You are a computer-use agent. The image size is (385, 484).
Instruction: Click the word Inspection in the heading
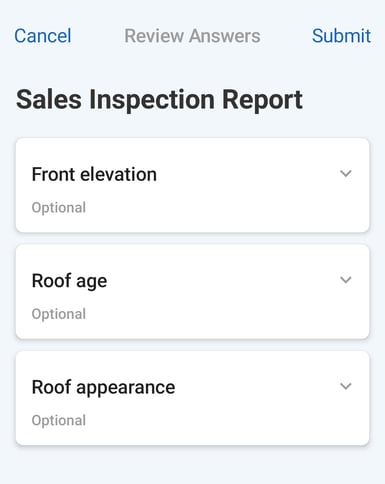(152, 100)
